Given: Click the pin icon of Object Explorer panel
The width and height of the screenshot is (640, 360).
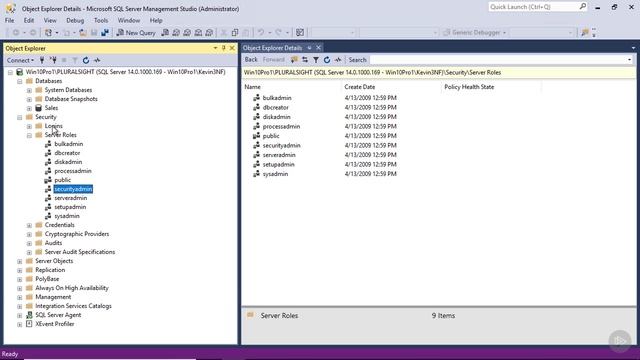Looking at the screenshot, I should pyautogui.click(x=223, y=48).
